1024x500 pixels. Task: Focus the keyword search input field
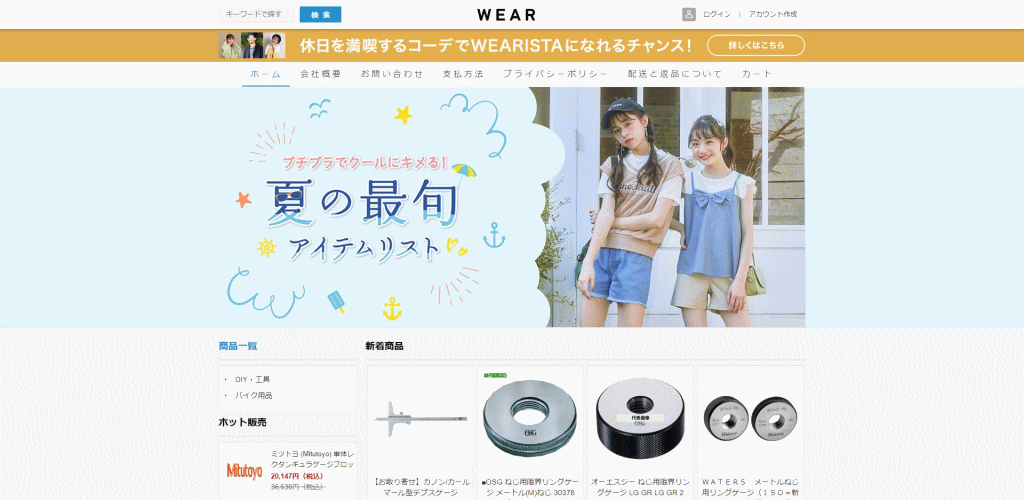point(256,15)
